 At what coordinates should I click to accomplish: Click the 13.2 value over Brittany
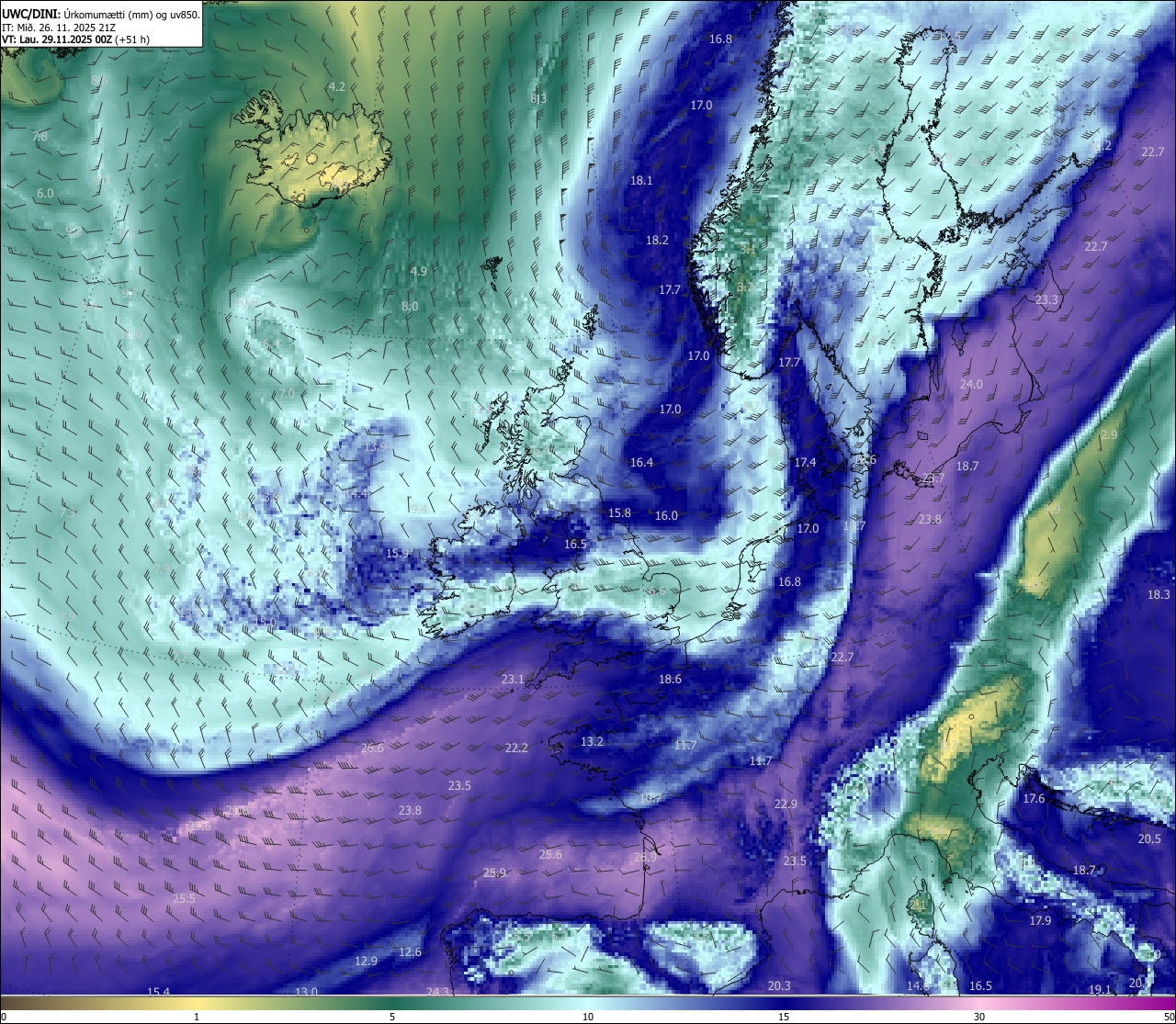pos(592,741)
